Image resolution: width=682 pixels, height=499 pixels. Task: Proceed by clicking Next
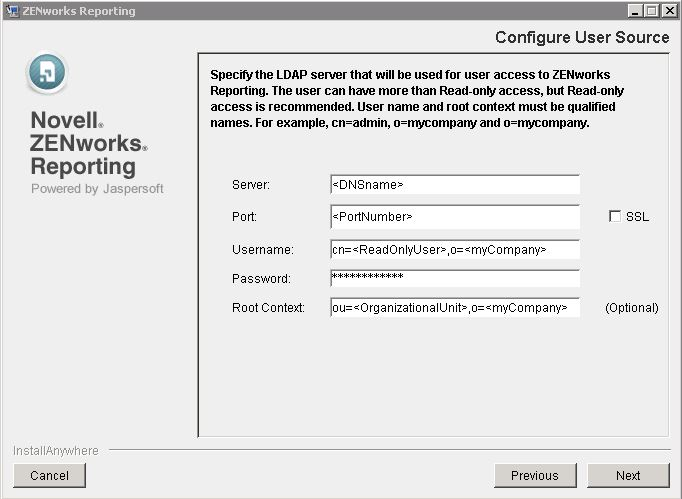click(x=628, y=475)
